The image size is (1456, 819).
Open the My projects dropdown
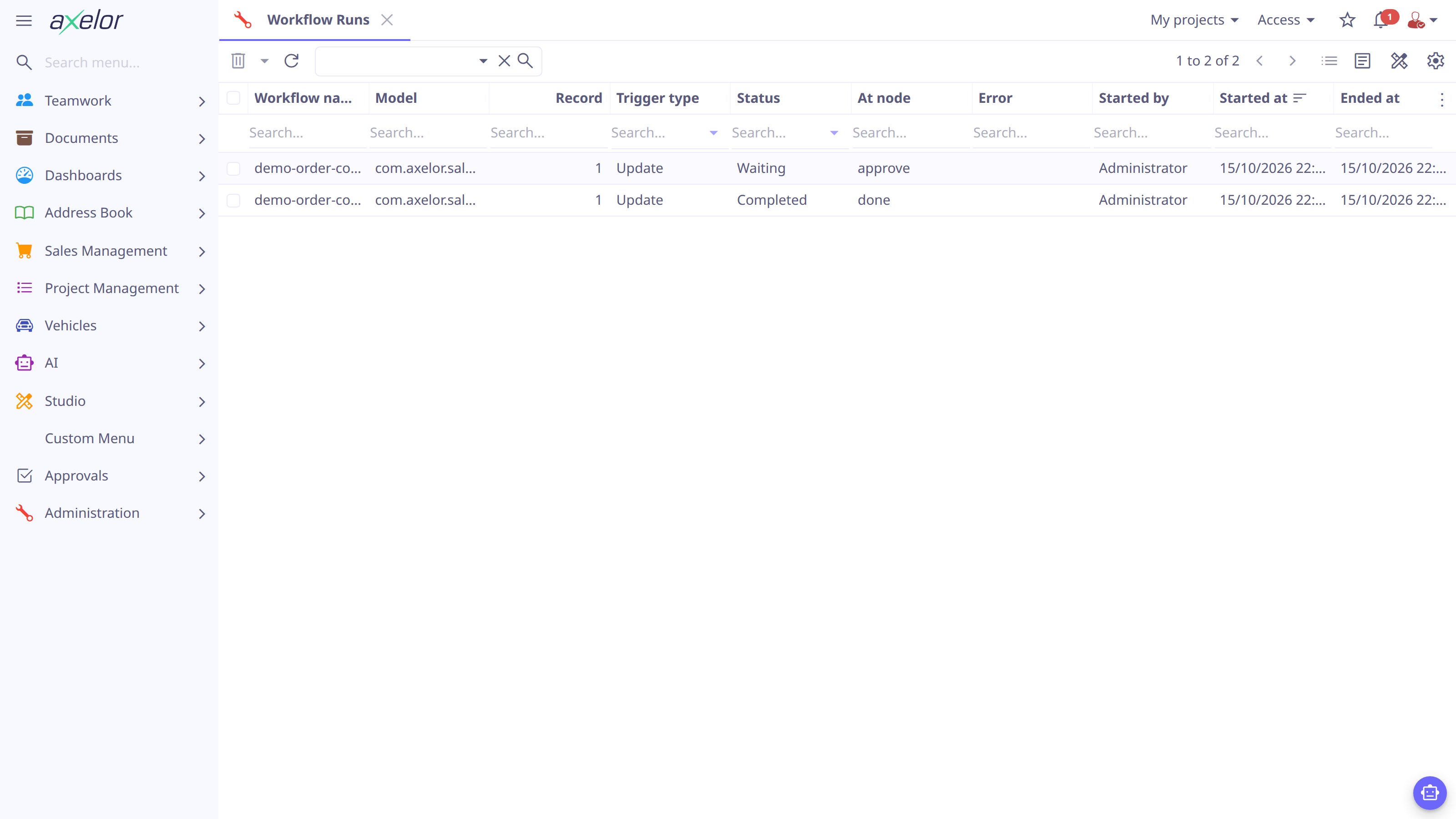coord(1194,20)
